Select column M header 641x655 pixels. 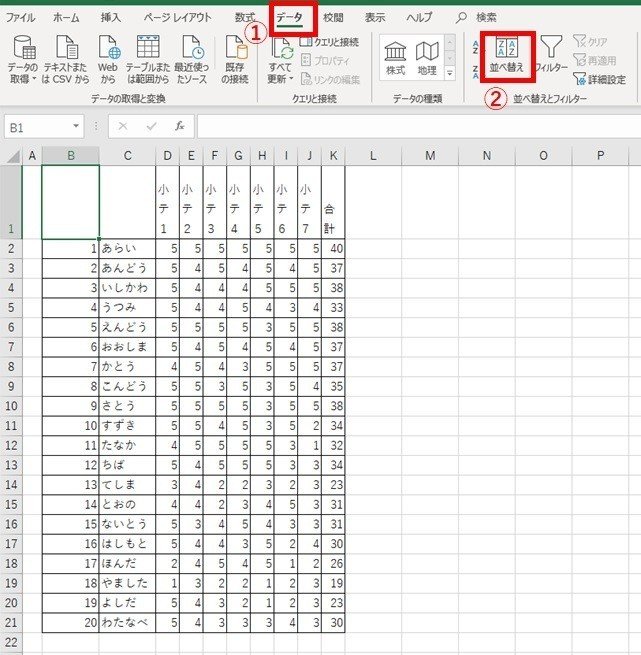point(430,156)
